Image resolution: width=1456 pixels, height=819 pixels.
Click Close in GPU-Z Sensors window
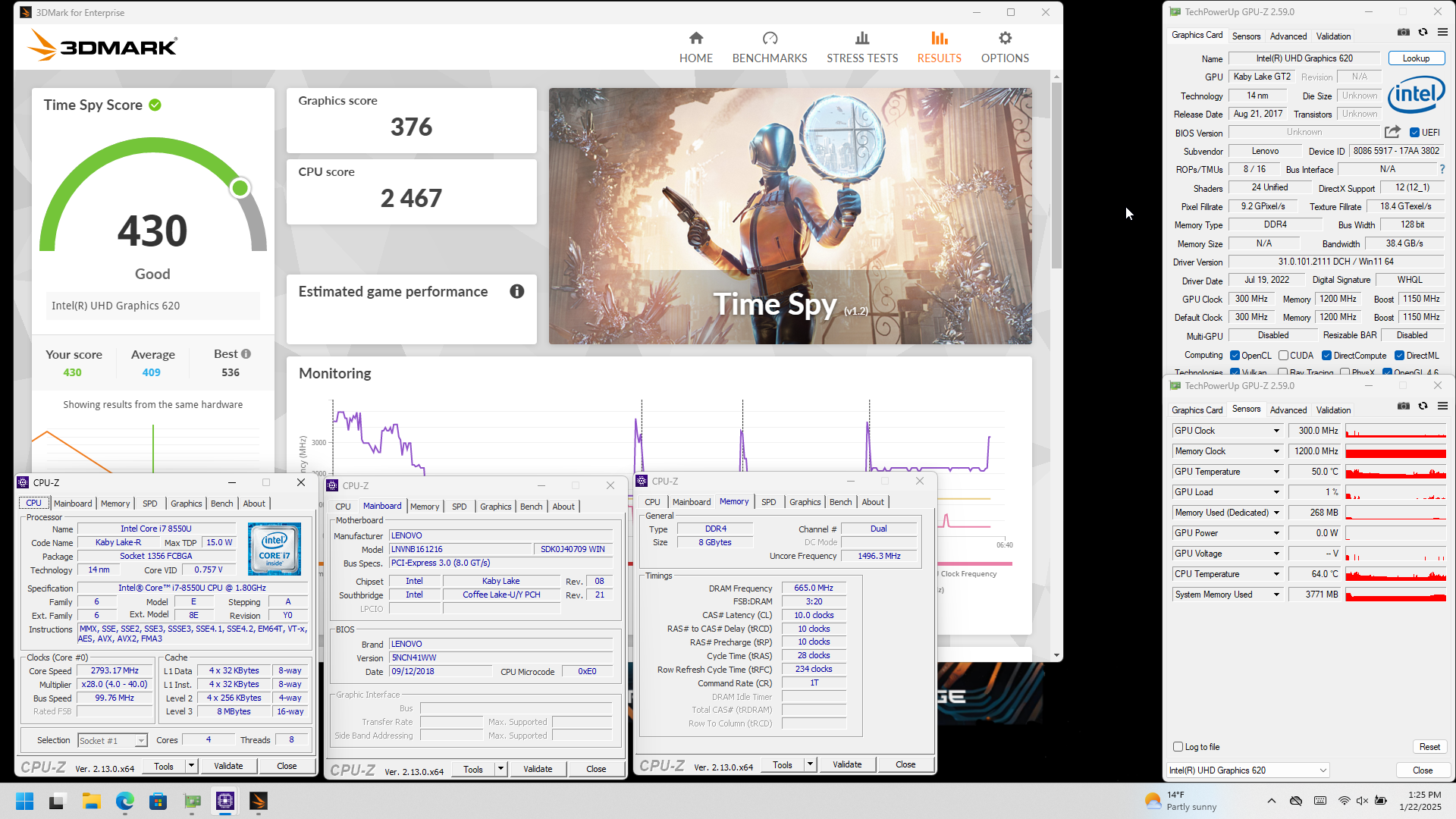click(1423, 770)
